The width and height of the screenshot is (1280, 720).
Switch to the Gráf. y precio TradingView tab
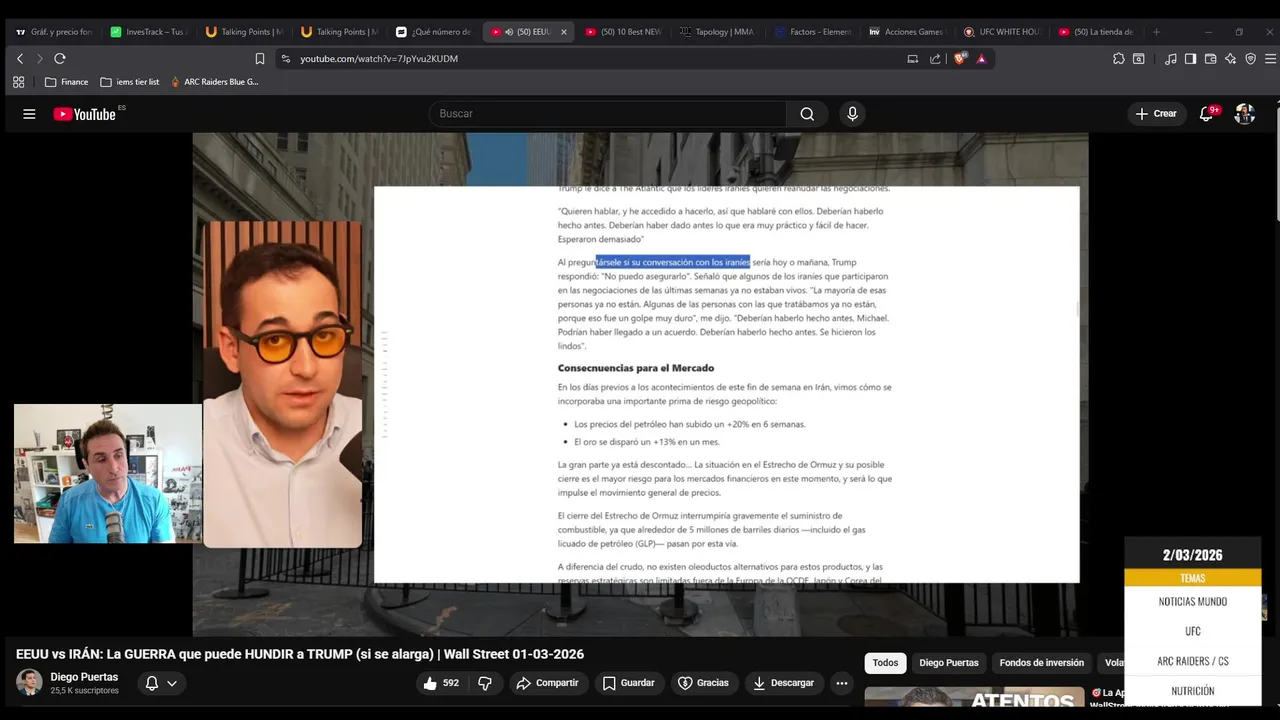click(54, 32)
